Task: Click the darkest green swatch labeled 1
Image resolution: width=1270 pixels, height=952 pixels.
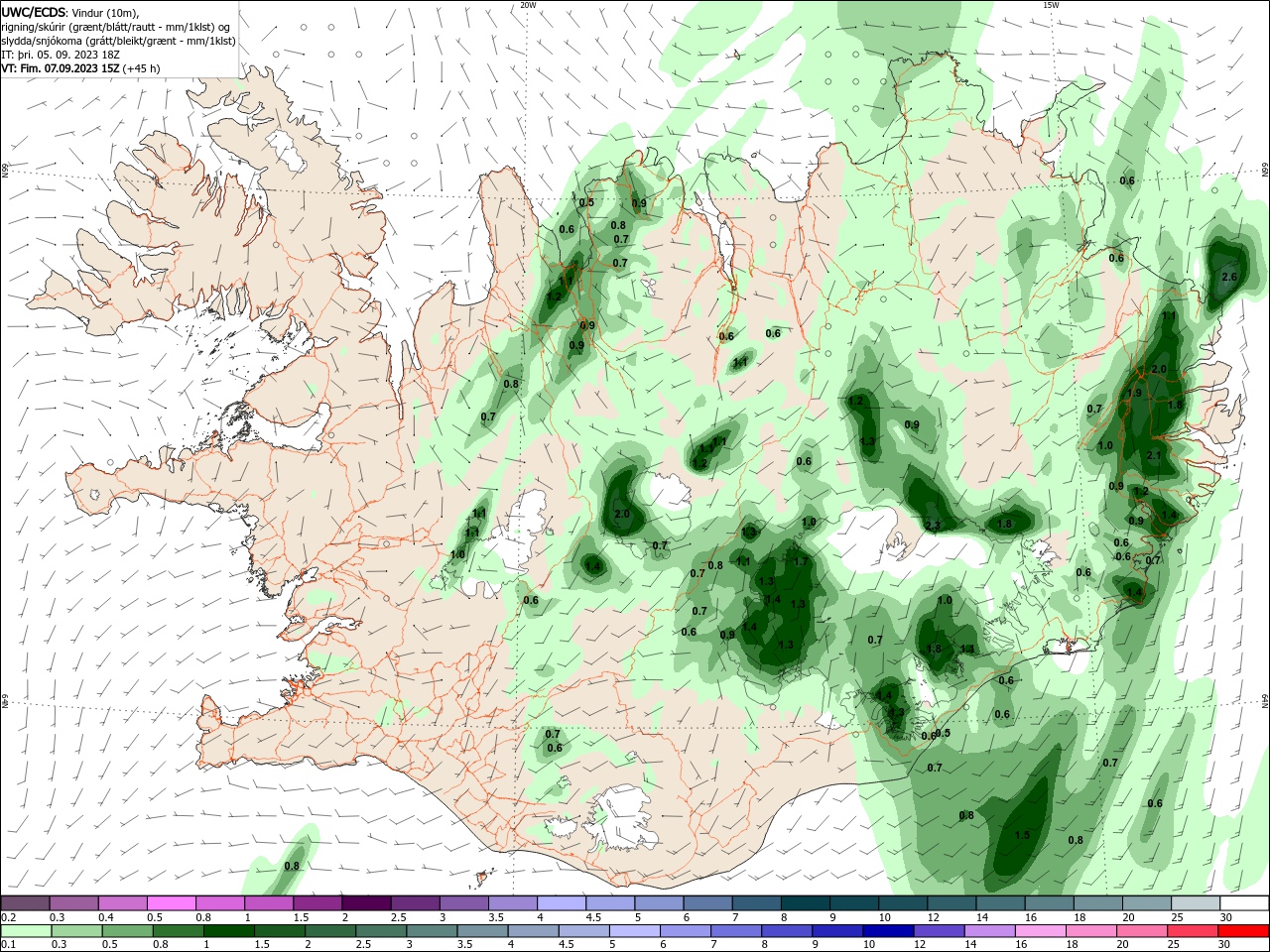Action: (x=230, y=931)
